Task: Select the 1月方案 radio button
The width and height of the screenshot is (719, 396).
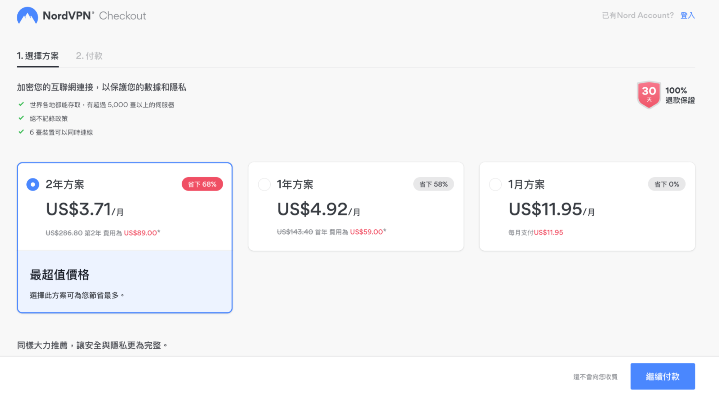Action: pos(495,185)
